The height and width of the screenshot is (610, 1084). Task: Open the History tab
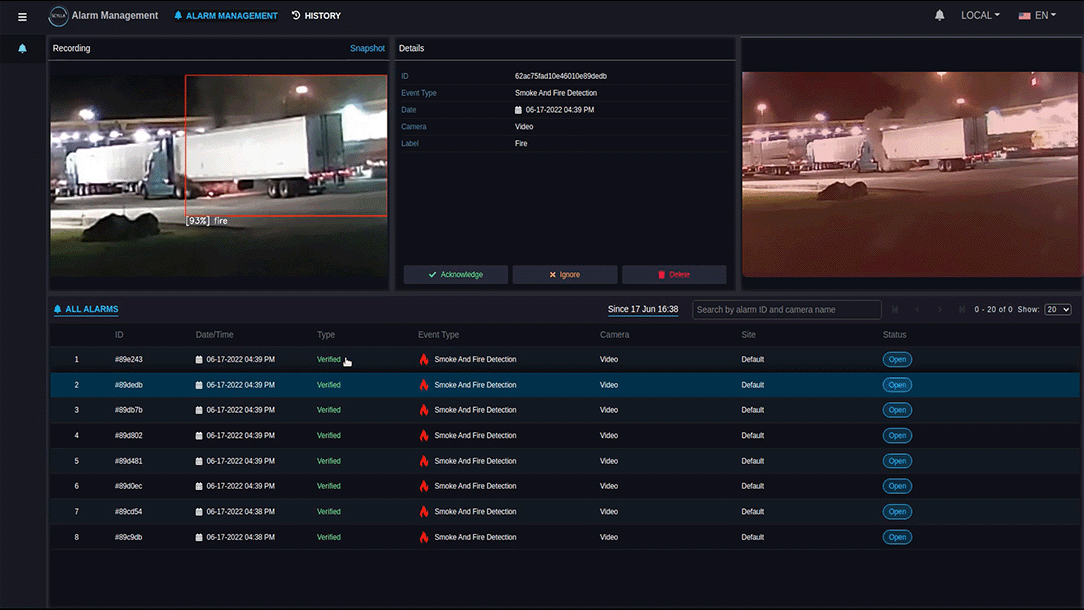point(316,16)
